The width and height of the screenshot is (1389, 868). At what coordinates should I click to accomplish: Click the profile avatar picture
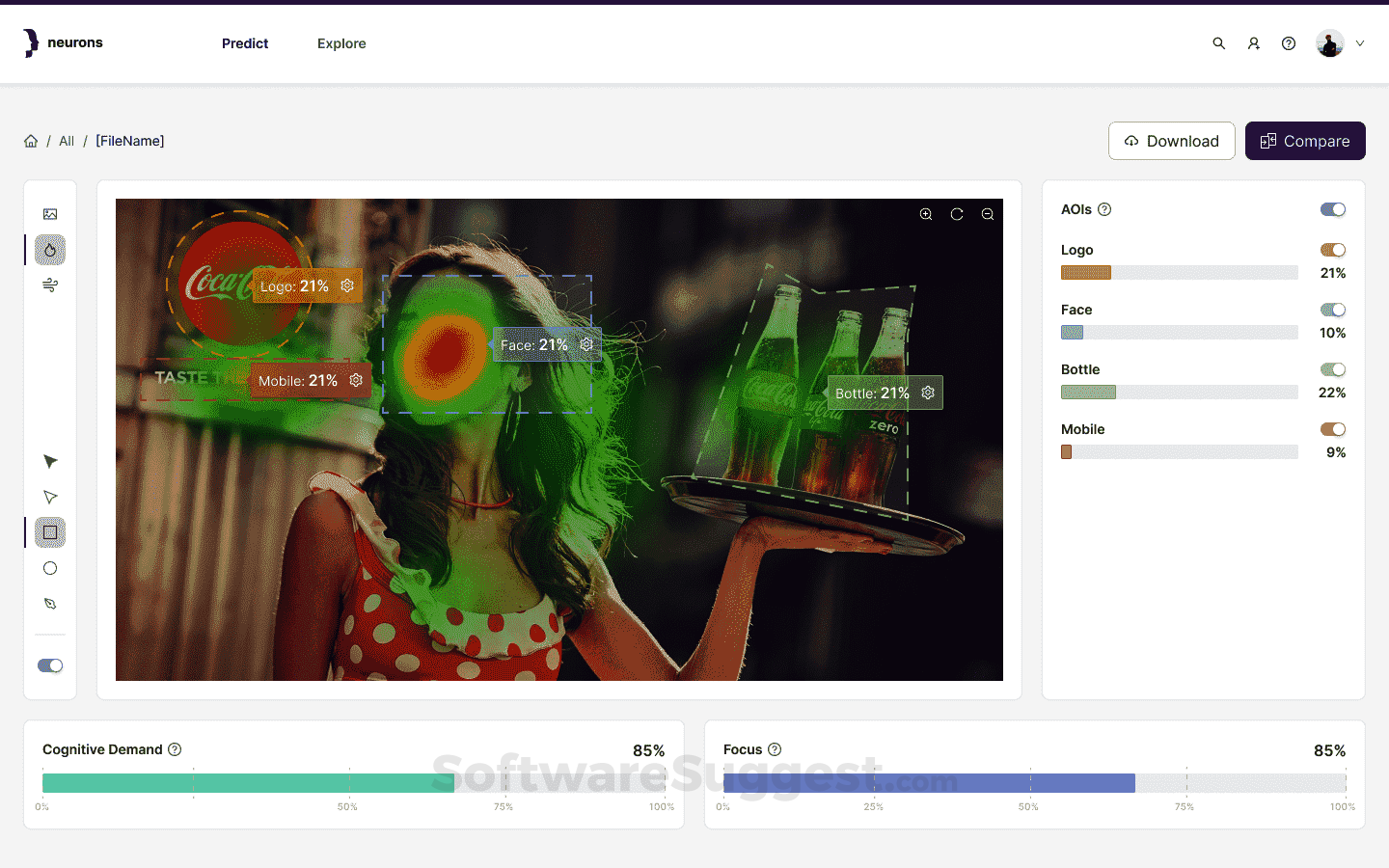(1330, 43)
